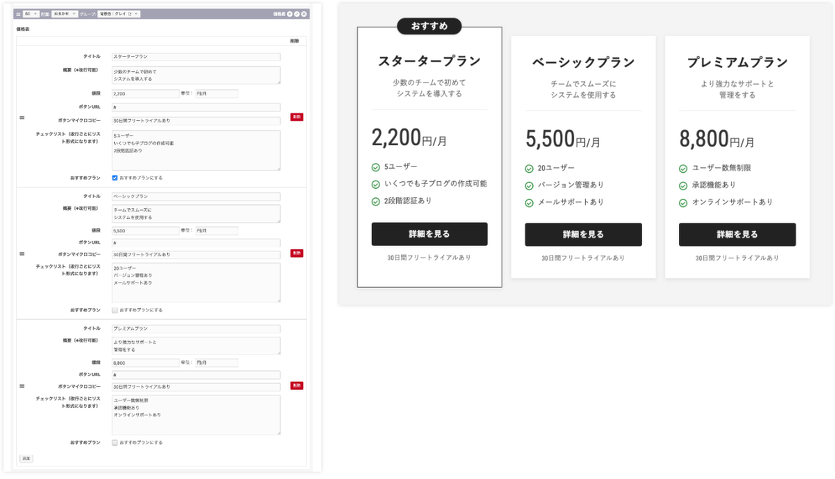The image size is (835, 479).
Task: Enable おすすめプランにする for the Basic plan
Action: [x=115, y=310]
